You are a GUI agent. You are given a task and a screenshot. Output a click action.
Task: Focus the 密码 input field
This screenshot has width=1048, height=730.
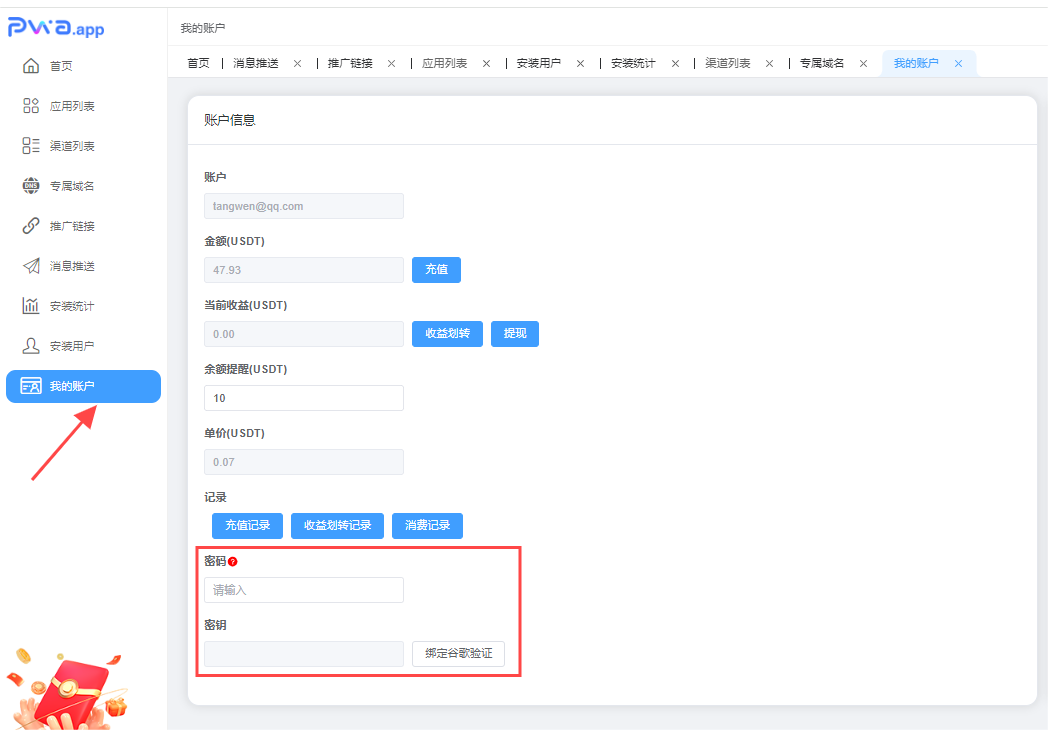pos(304,590)
